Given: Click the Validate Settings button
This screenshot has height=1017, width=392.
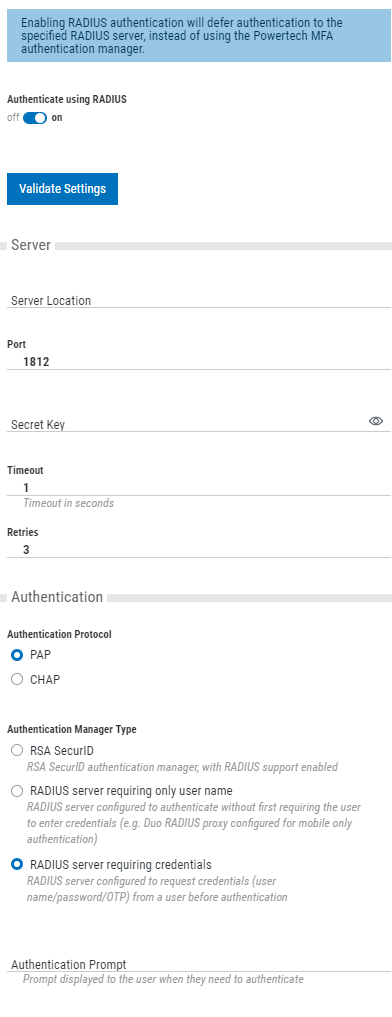Looking at the screenshot, I should 62,189.
